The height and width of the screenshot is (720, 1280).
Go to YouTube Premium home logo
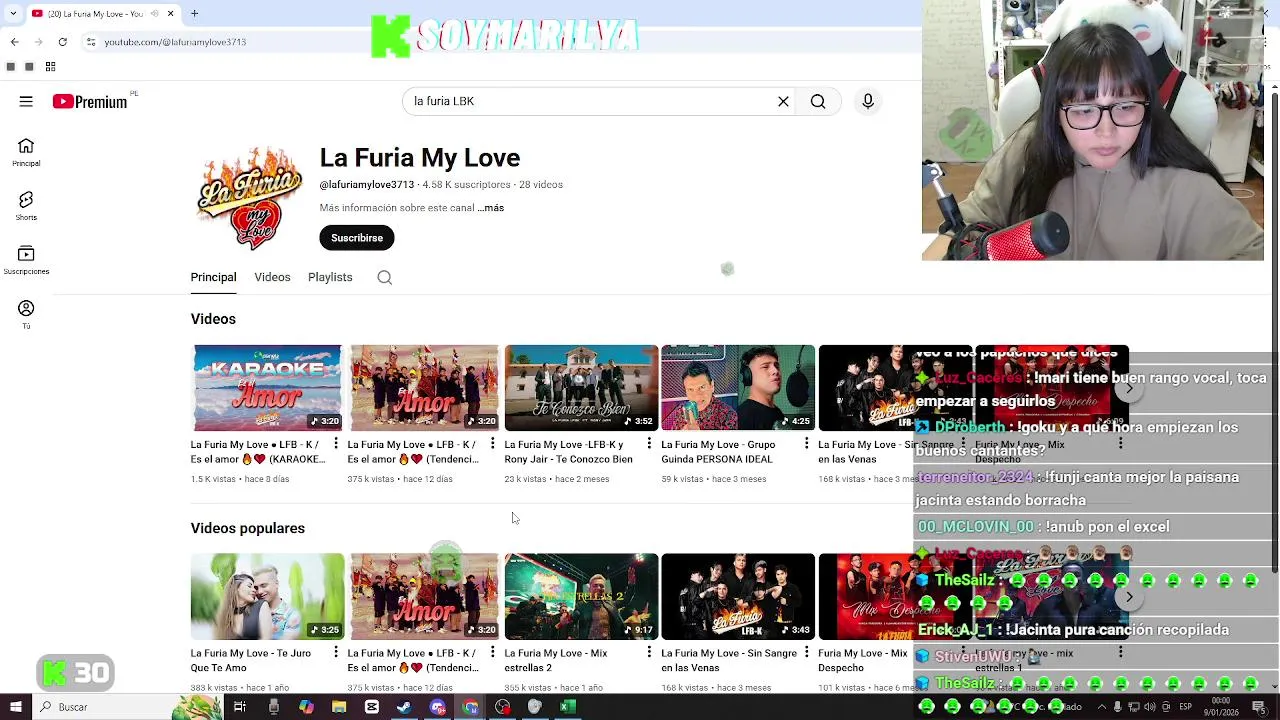[x=90, y=101]
